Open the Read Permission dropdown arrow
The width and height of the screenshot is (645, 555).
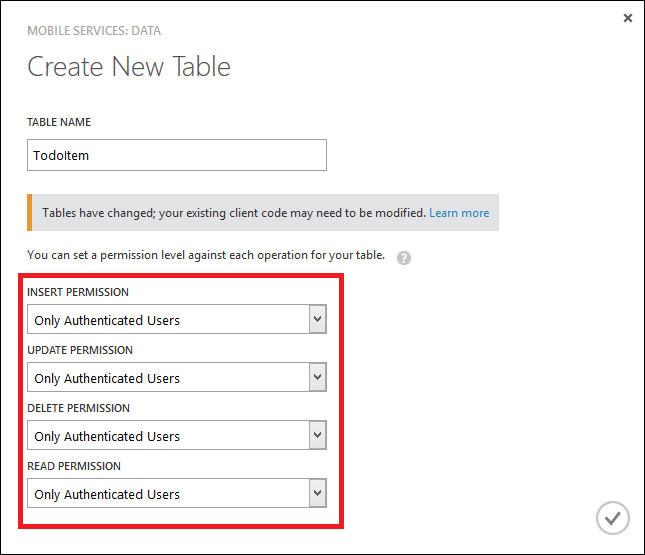[x=318, y=493]
